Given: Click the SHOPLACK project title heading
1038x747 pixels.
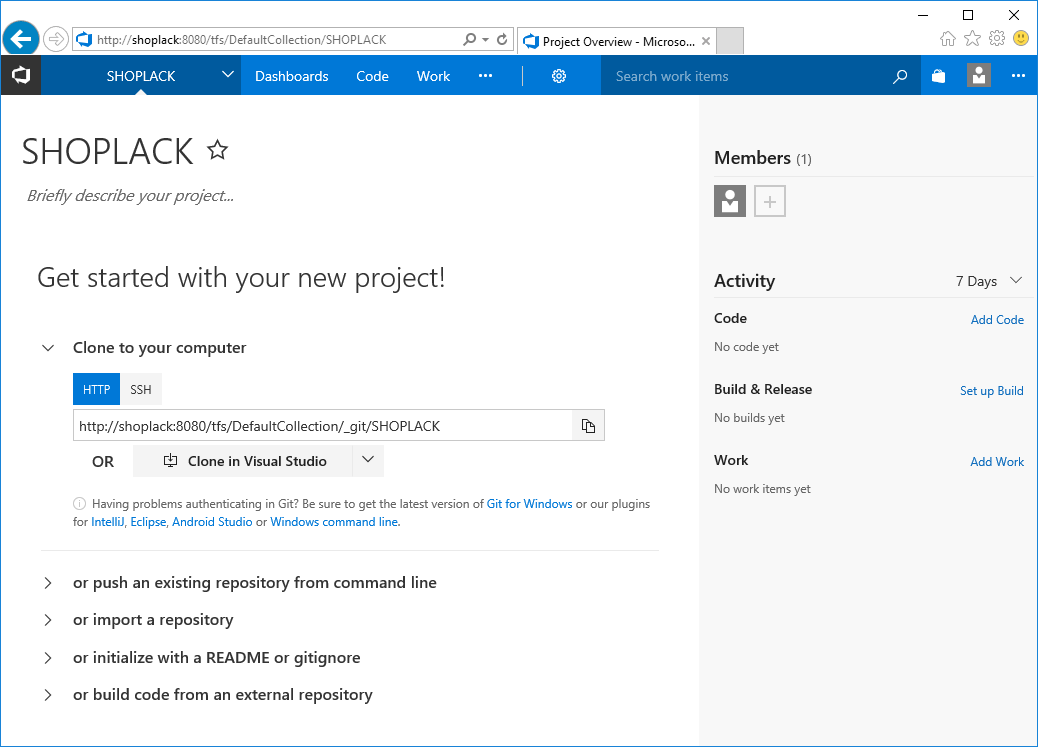Looking at the screenshot, I should click(108, 152).
